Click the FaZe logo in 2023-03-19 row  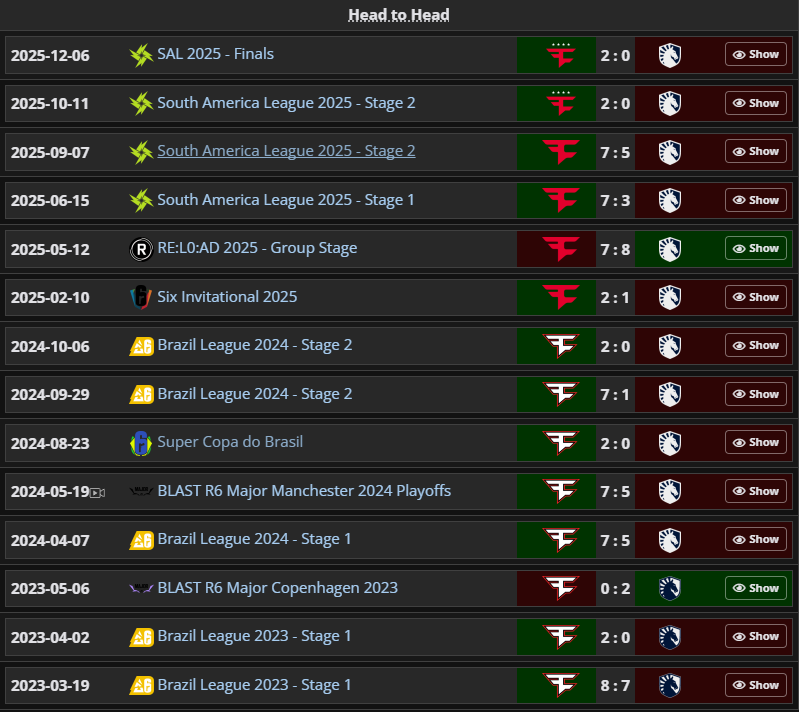click(561, 685)
